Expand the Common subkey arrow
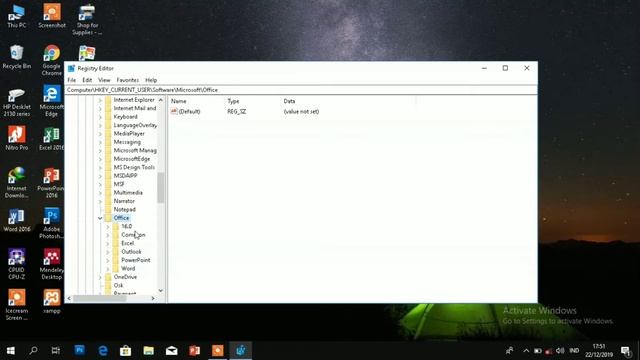 click(108, 235)
